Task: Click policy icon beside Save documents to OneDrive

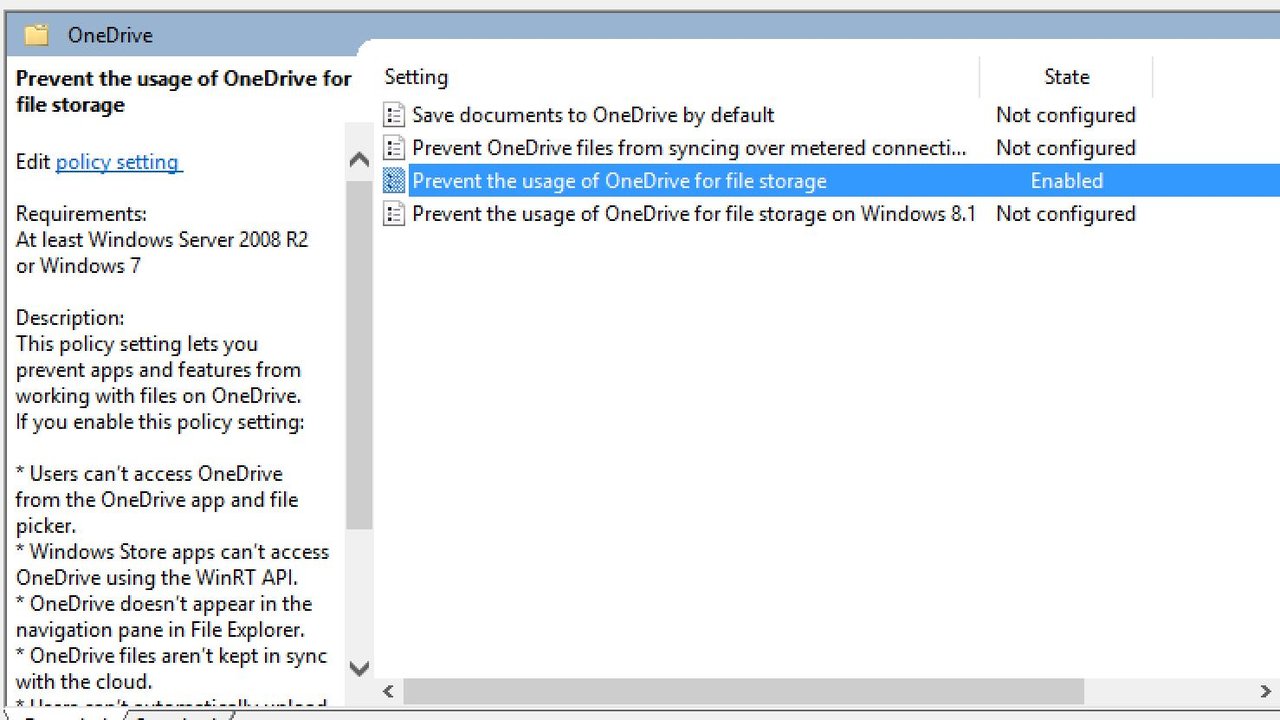Action: pos(395,115)
